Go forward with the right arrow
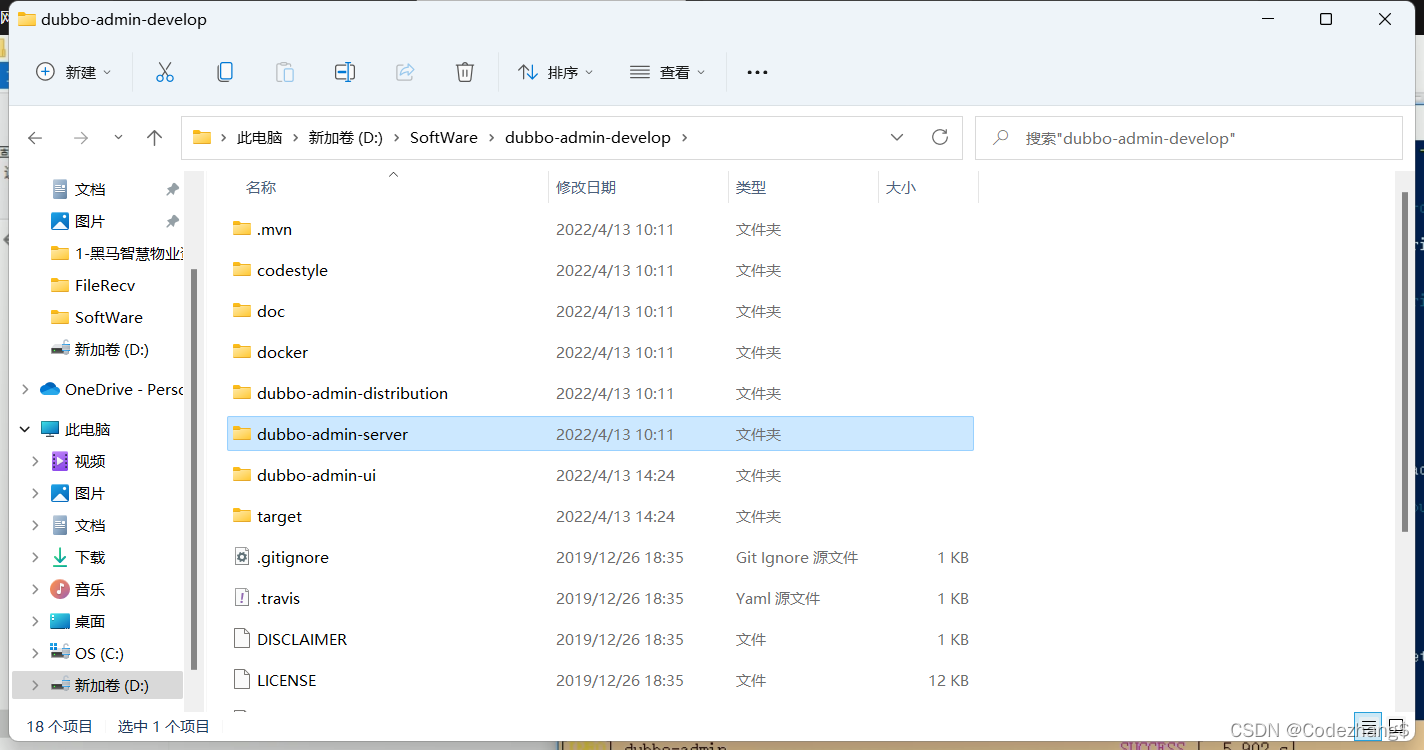The height and width of the screenshot is (750, 1424). tap(81, 138)
